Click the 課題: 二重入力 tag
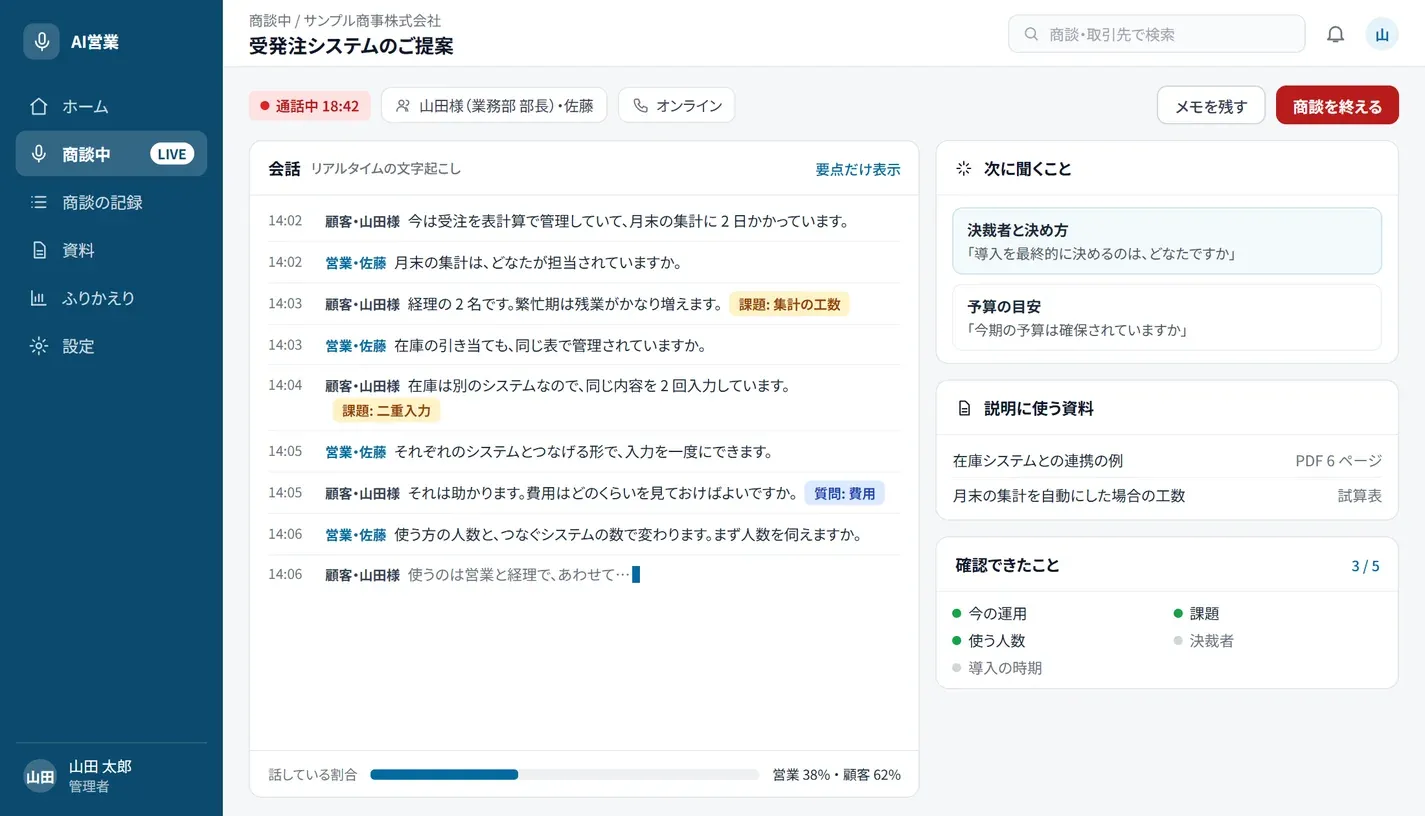Screen dimensions: 1425x816 386,410
